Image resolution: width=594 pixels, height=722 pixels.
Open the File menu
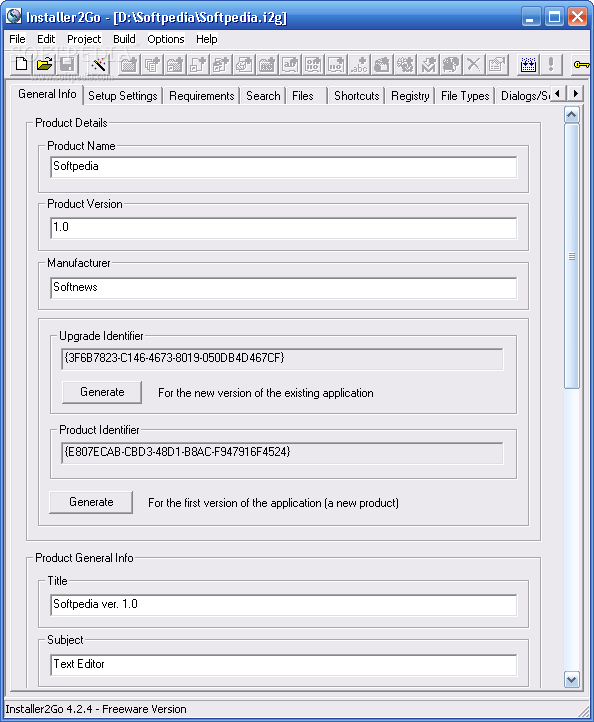17,39
